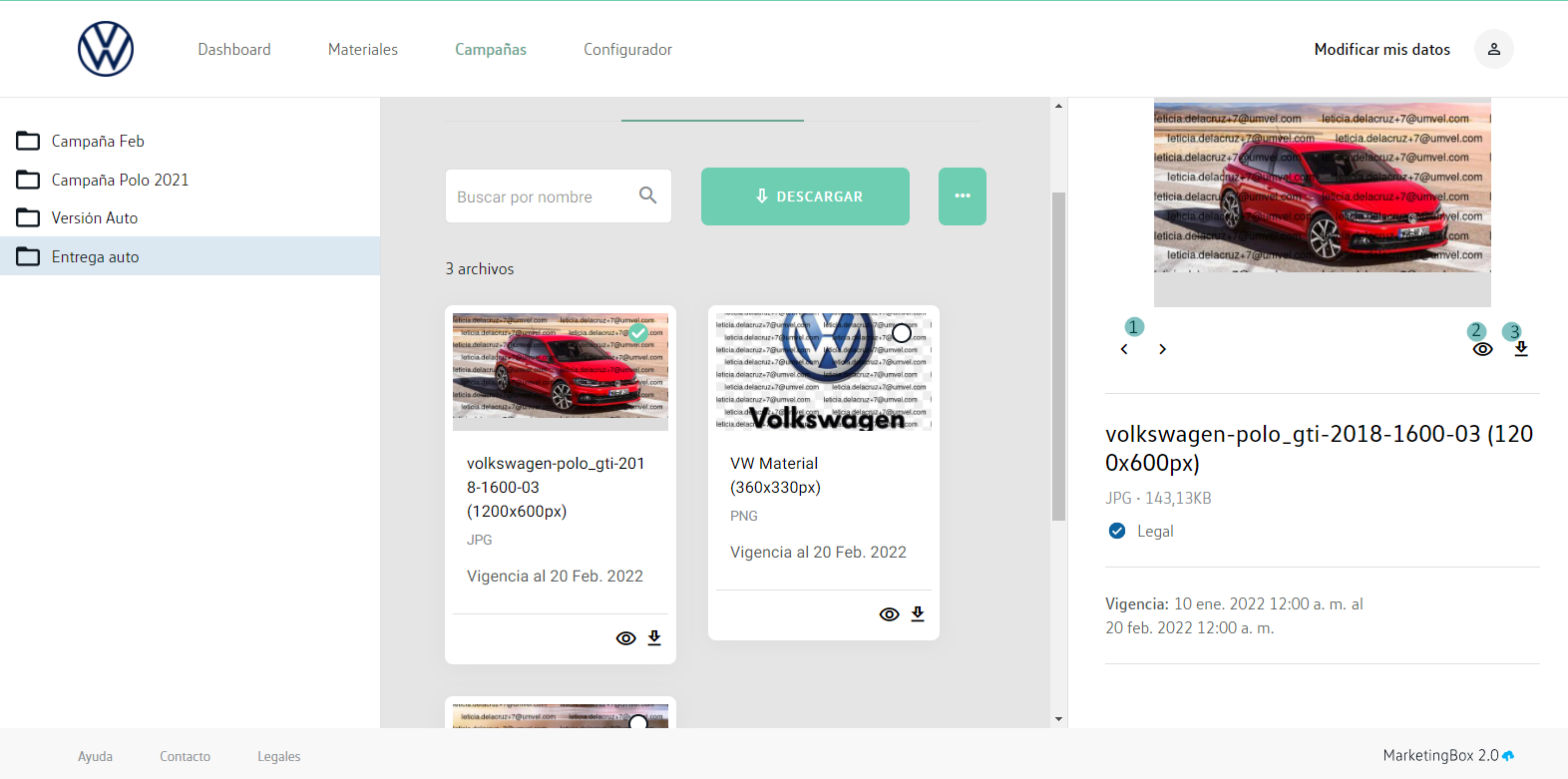This screenshot has width=1568, height=779.
Task: Open the Contacto footer link
Action: (x=185, y=756)
